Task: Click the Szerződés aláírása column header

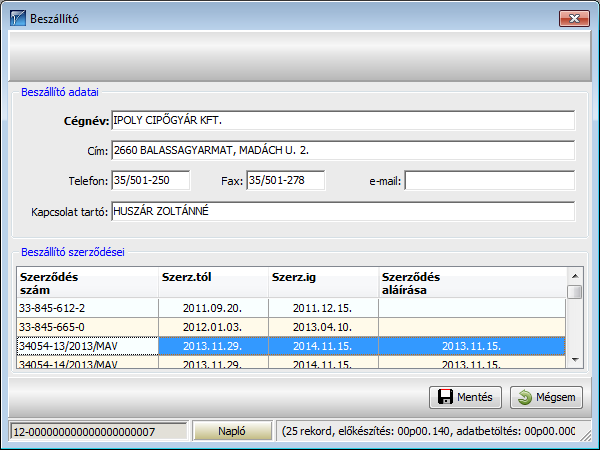Action: [472, 283]
